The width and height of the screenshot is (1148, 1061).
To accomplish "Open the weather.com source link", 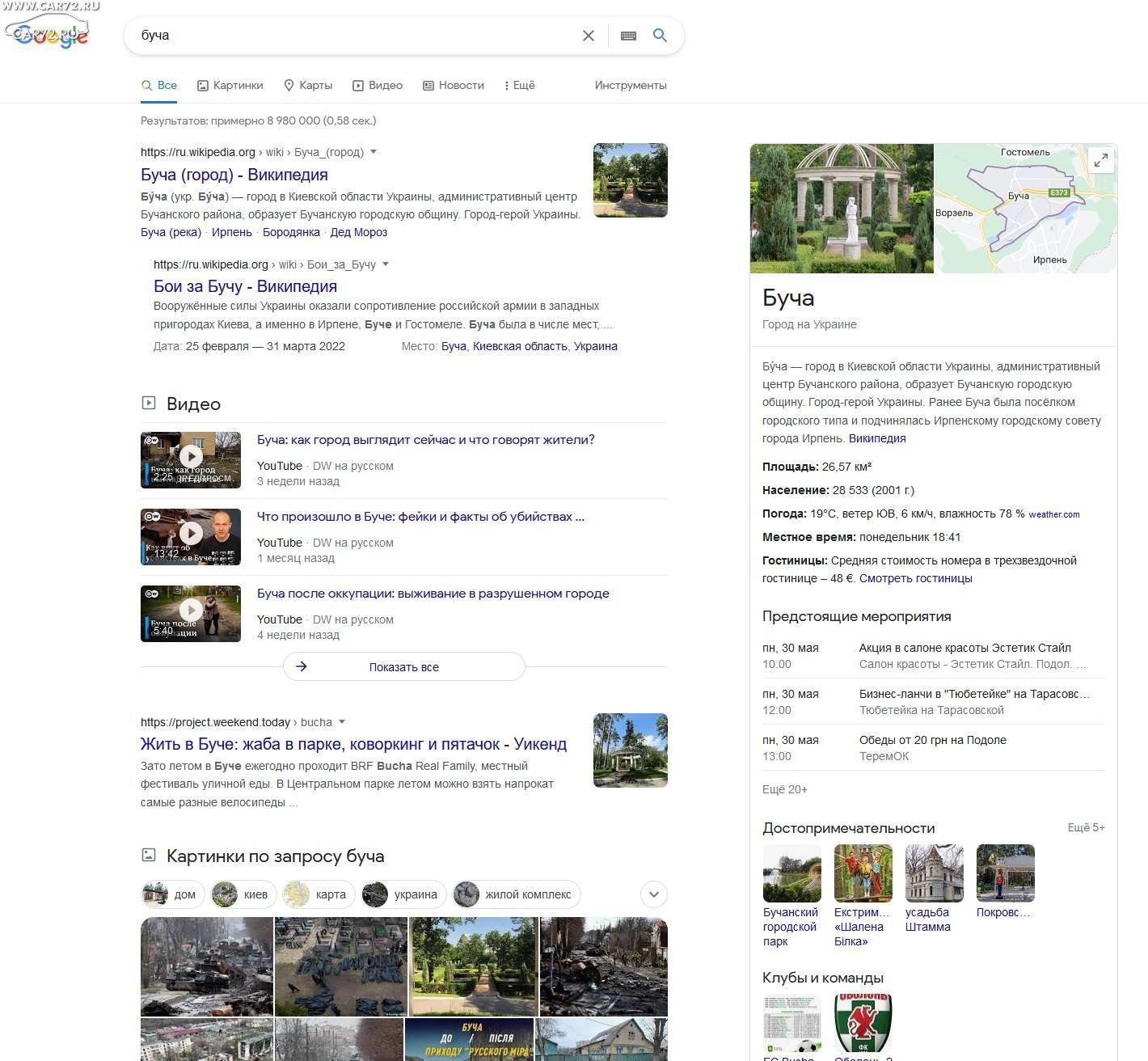I will tap(1054, 514).
